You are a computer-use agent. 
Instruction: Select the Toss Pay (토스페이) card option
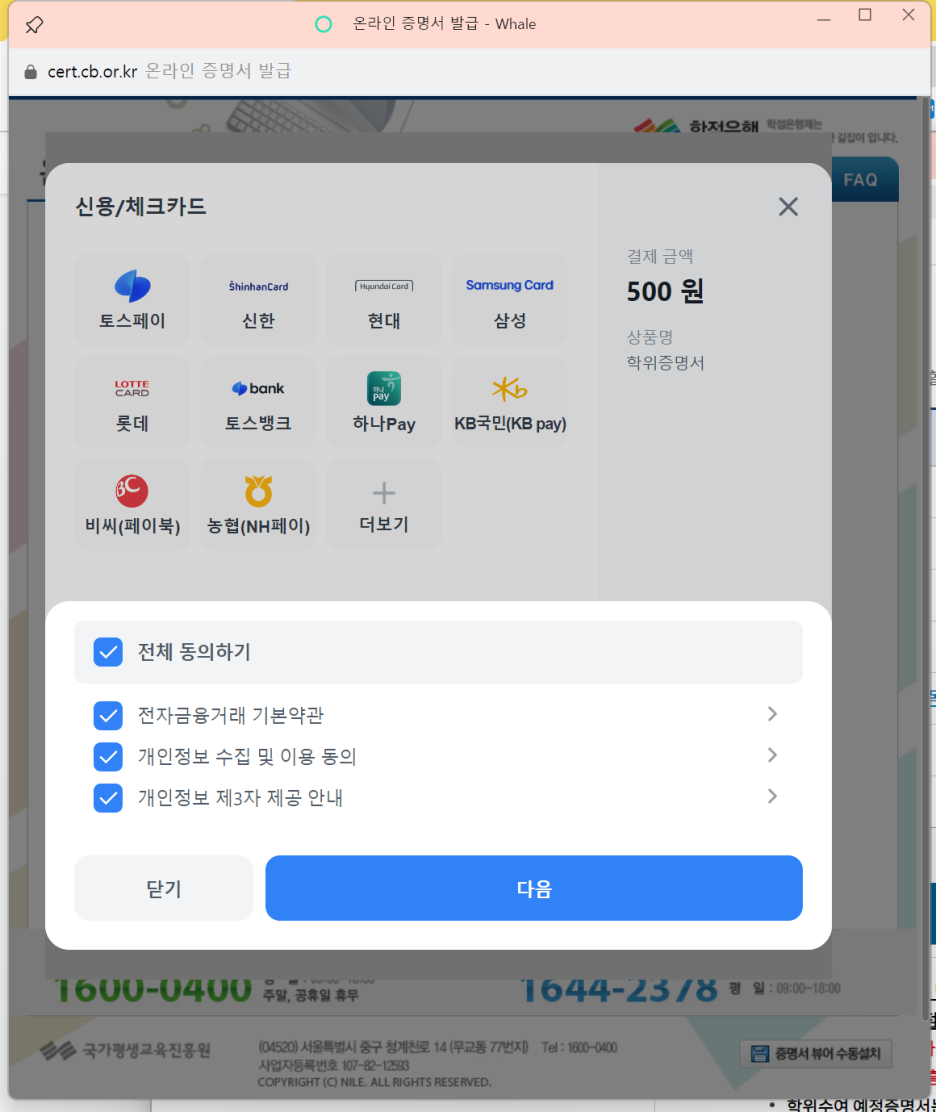click(x=133, y=300)
